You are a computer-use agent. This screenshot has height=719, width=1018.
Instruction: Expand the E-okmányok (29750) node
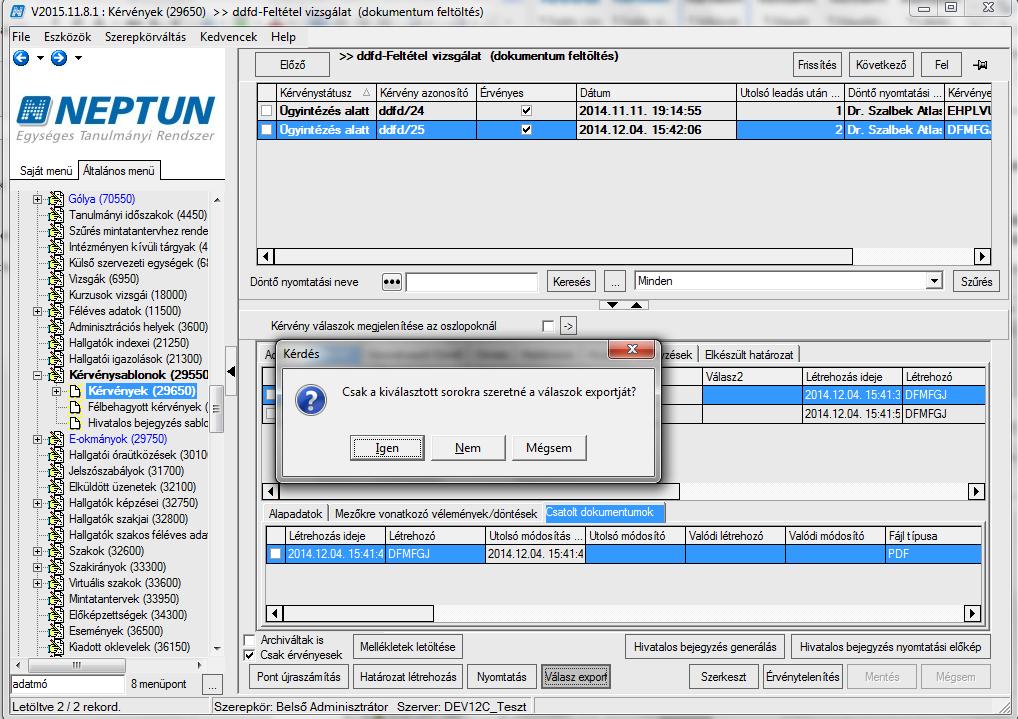38,439
